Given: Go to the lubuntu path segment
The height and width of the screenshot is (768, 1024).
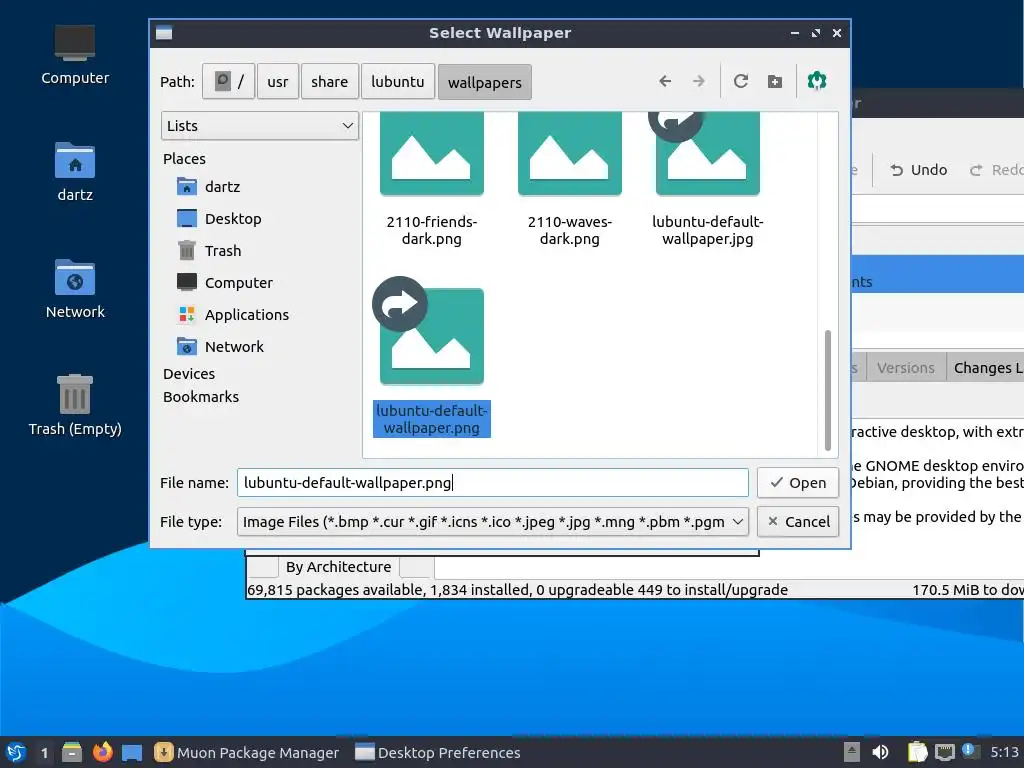Looking at the screenshot, I should [398, 82].
